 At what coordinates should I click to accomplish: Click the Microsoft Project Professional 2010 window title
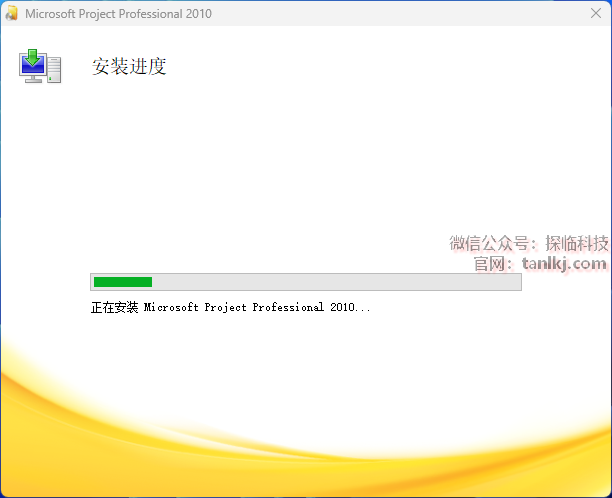(118, 14)
